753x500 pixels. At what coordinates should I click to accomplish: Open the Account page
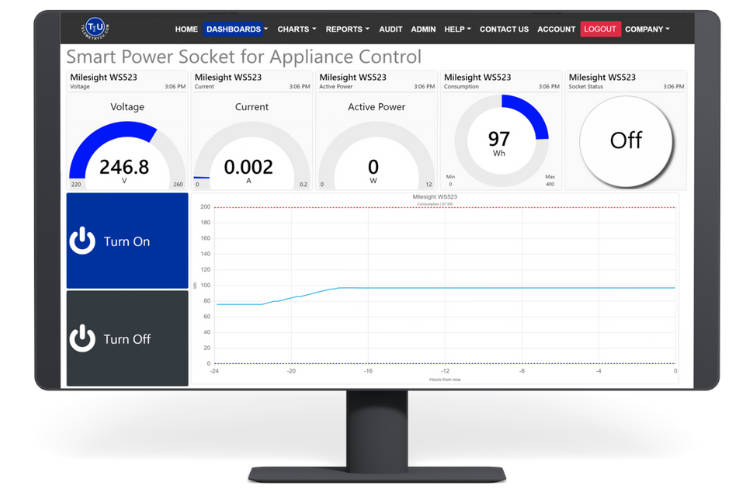click(556, 29)
